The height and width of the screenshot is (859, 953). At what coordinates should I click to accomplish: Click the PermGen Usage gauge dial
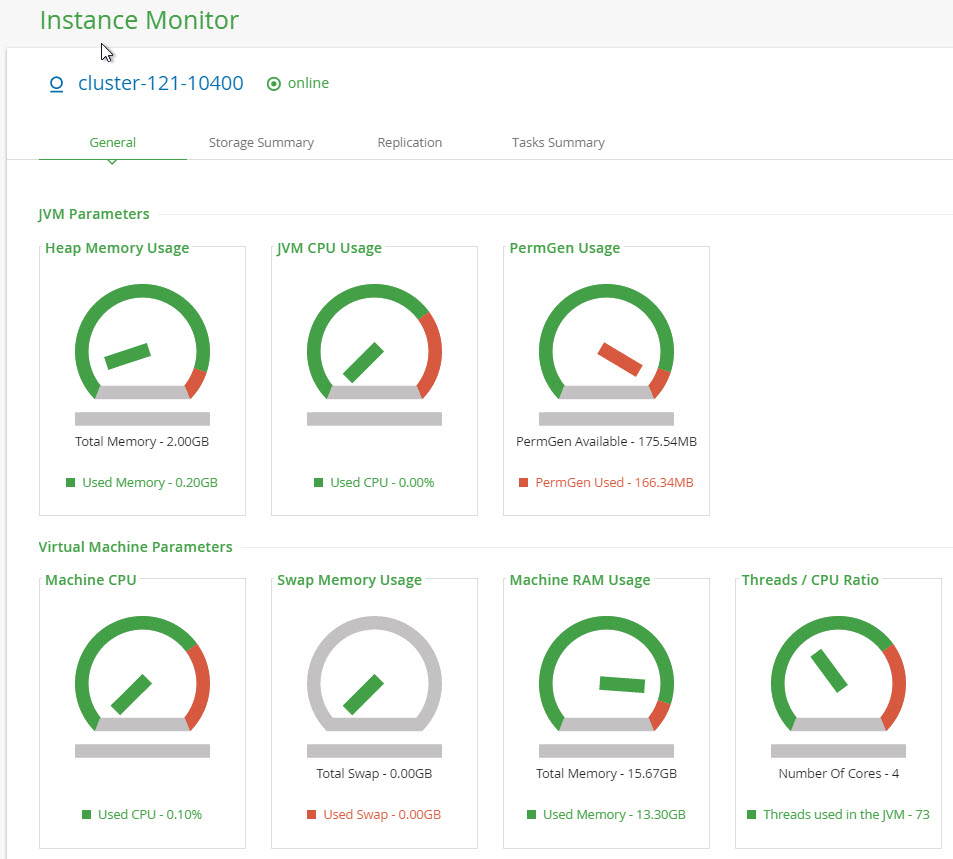pos(606,345)
